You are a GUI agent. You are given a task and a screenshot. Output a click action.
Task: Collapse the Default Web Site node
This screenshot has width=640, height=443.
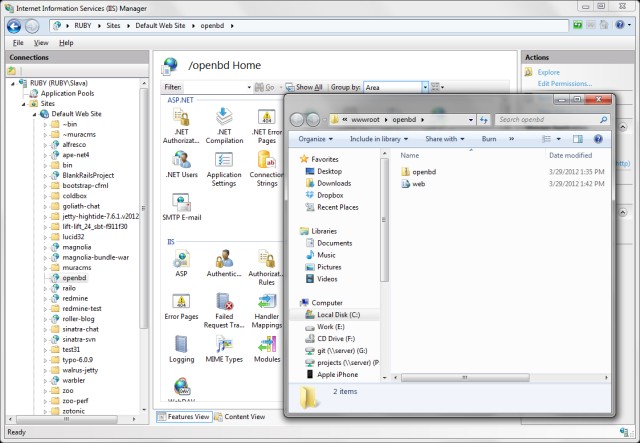34,114
